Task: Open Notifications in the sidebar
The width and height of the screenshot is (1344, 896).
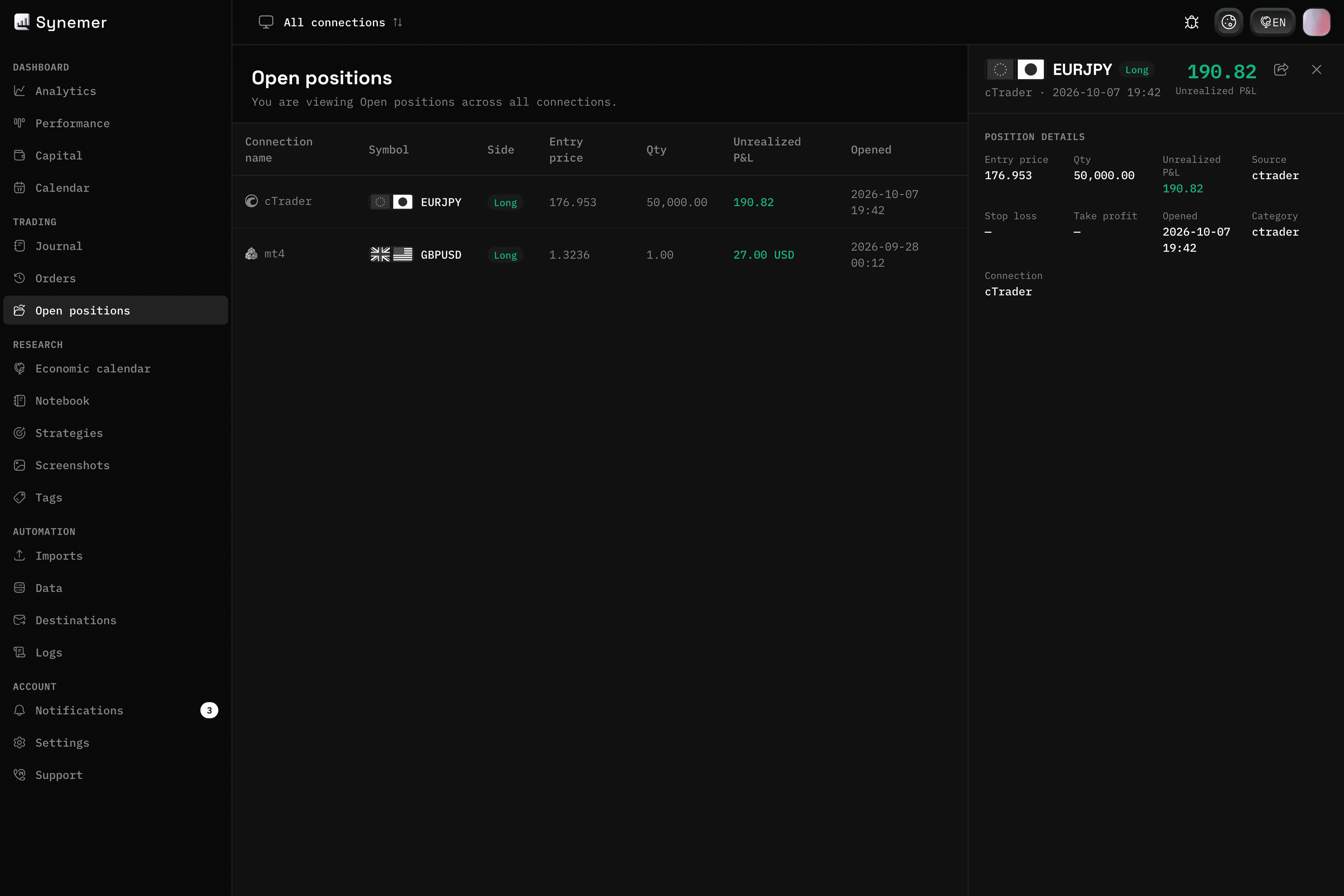Action: (x=115, y=710)
